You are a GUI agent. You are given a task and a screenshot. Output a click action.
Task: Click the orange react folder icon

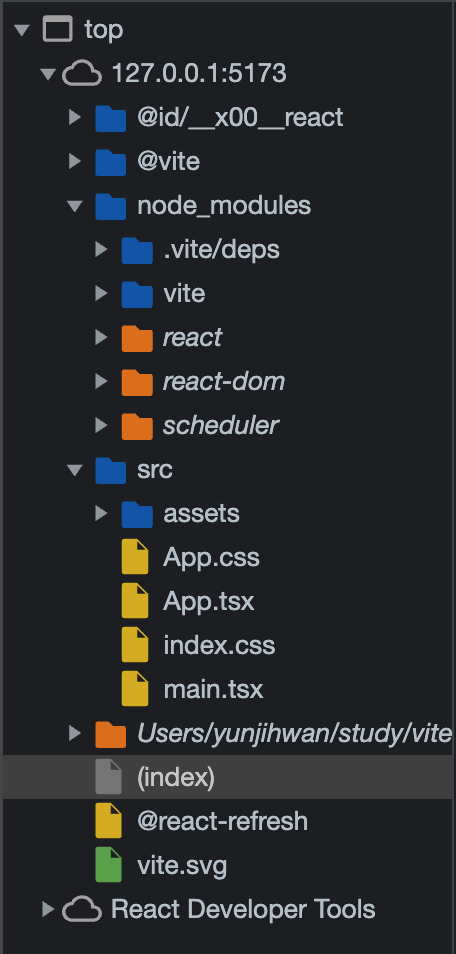(137, 338)
